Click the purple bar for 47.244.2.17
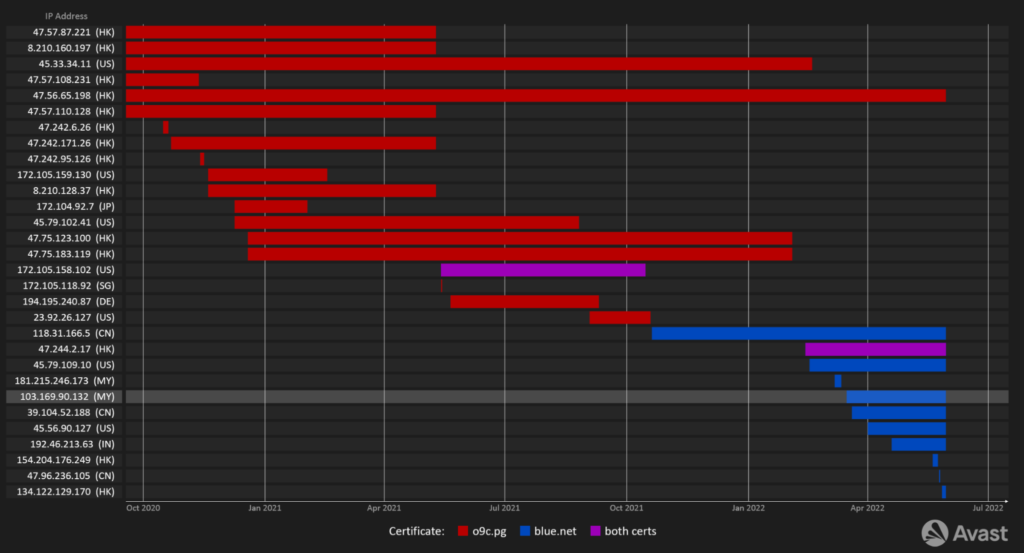The height and width of the screenshot is (553, 1024). pyautogui.click(x=876, y=349)
